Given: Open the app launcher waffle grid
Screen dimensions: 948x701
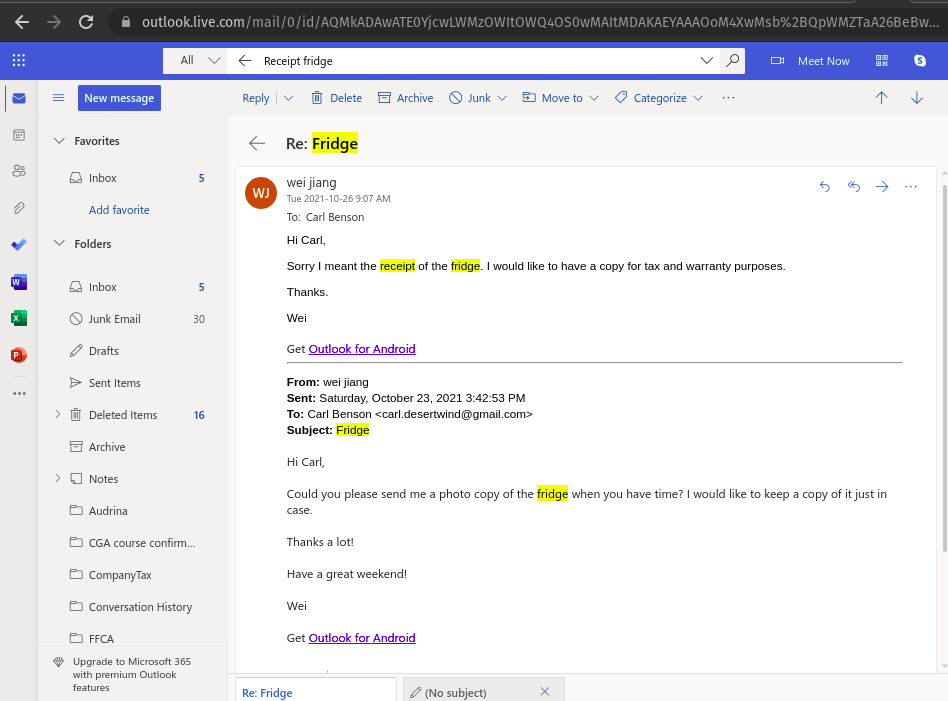Looking at the screenshot, I should point(19,61).
